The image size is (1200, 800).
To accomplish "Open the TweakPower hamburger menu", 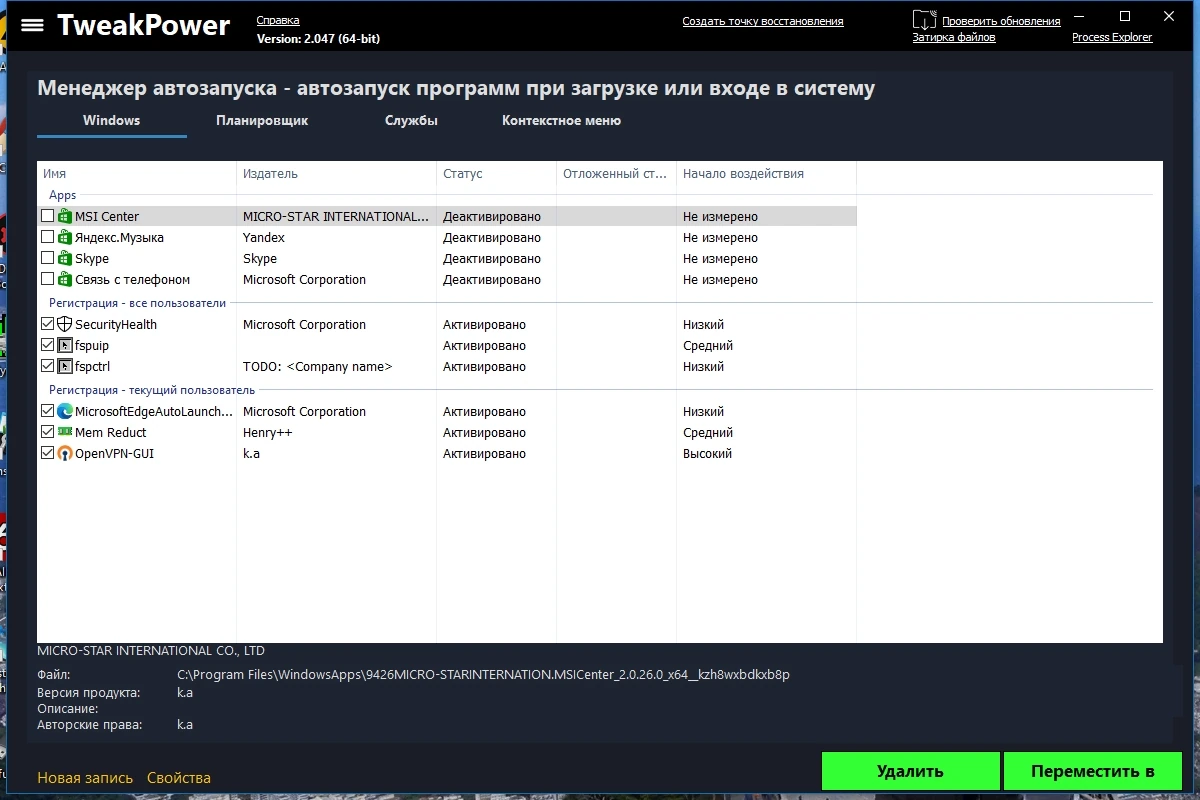I will click(x=32, y=25).
